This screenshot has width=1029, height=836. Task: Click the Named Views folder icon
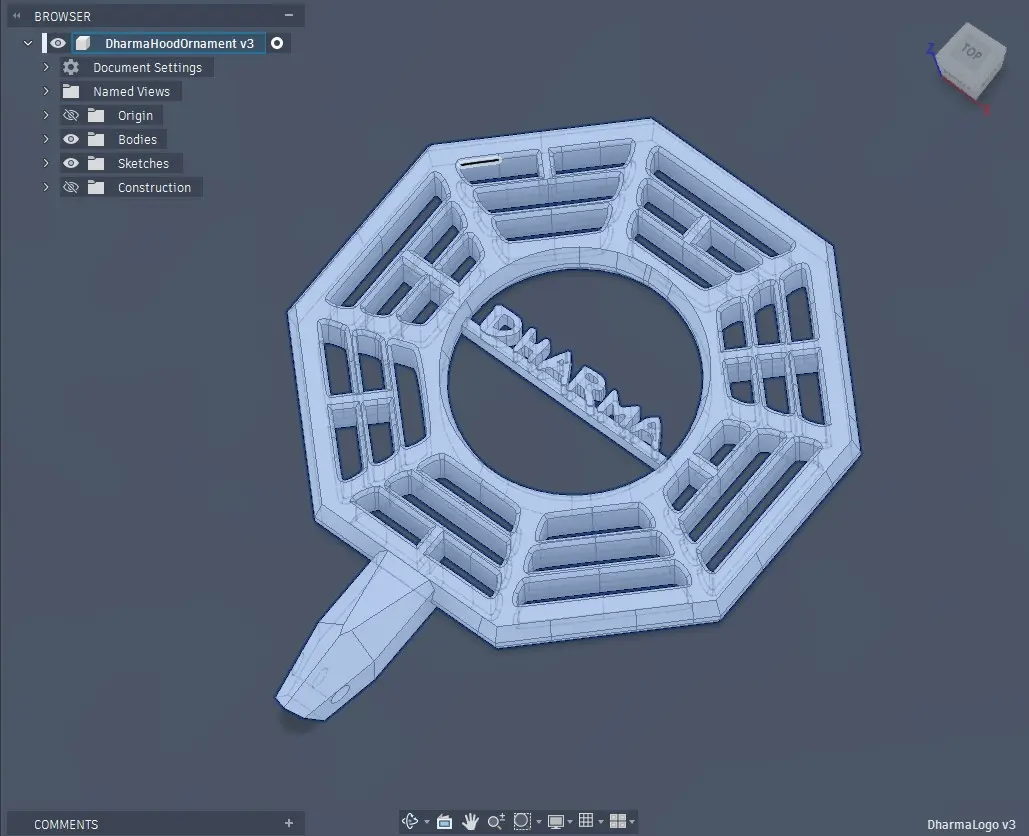tap(71, 91)
